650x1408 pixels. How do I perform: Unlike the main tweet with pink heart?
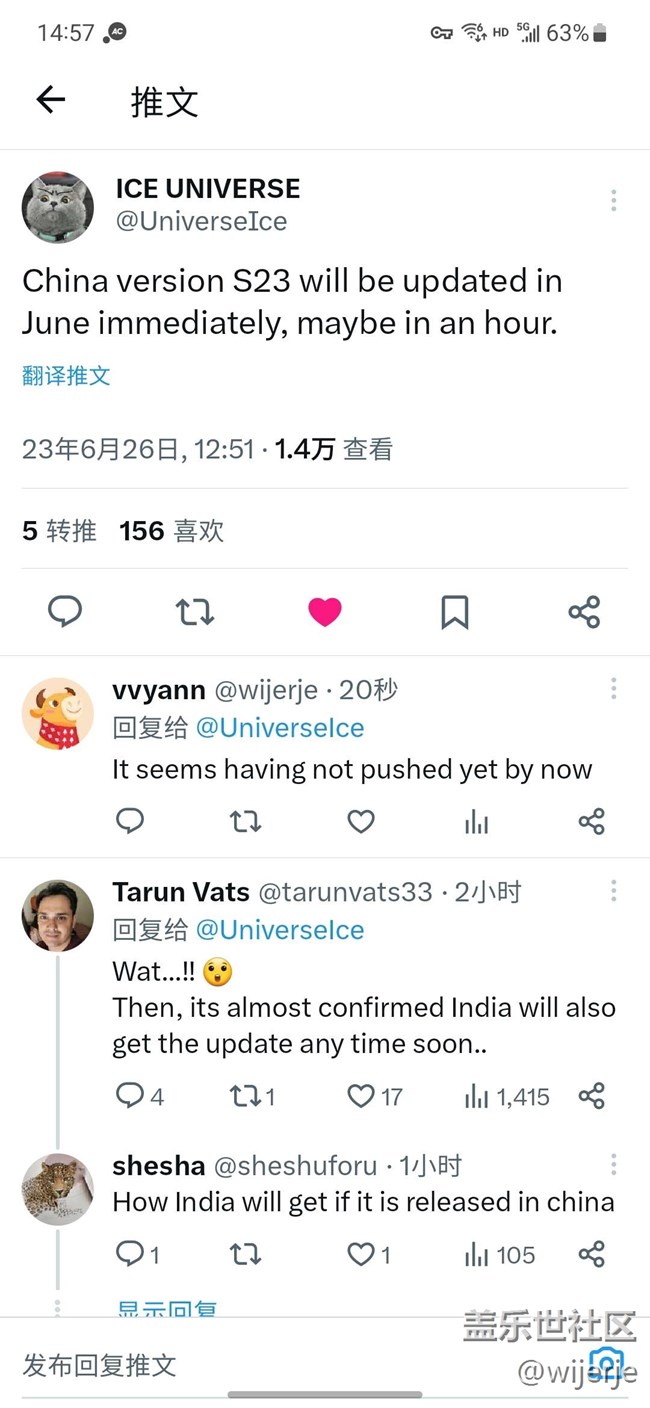click(x=324, y=611)
